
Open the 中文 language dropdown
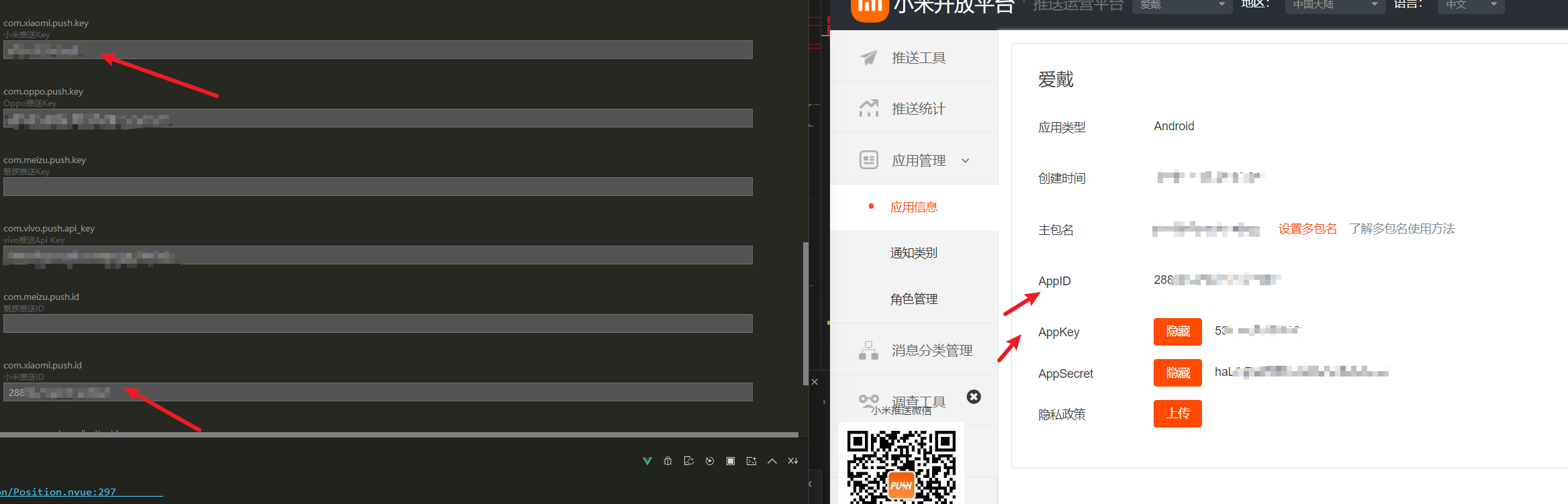tap(1471, 5)
